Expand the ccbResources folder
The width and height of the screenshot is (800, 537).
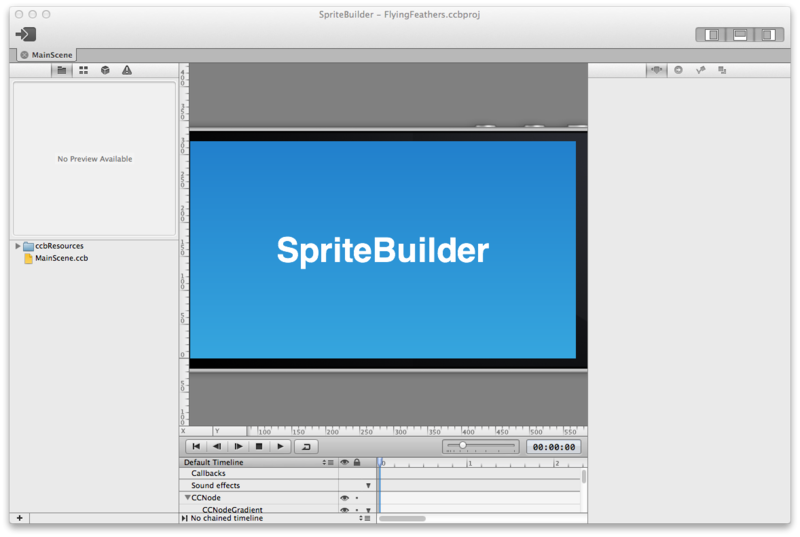coord(18,246)
